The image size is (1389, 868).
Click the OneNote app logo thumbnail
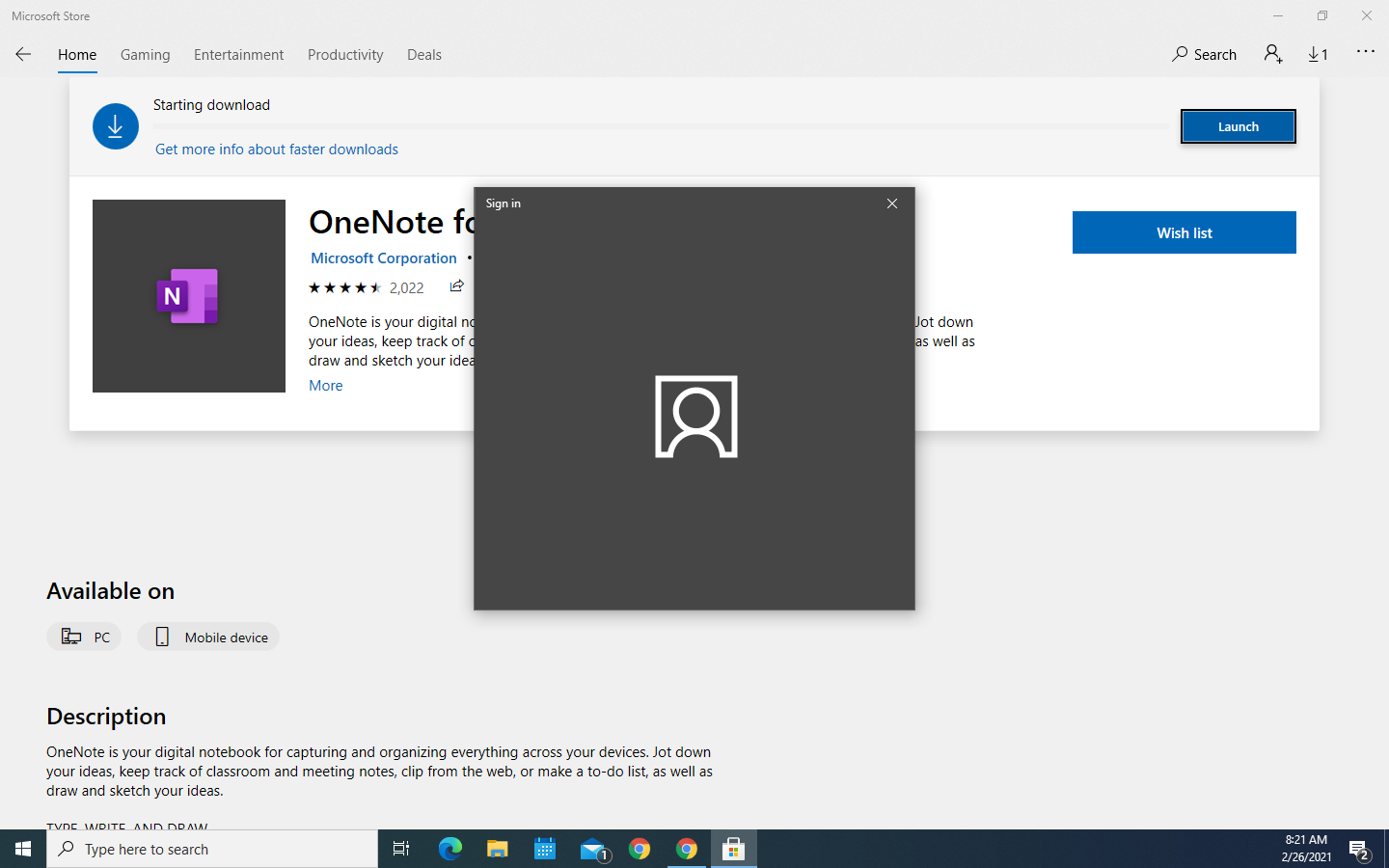click(x=189, y=296)
